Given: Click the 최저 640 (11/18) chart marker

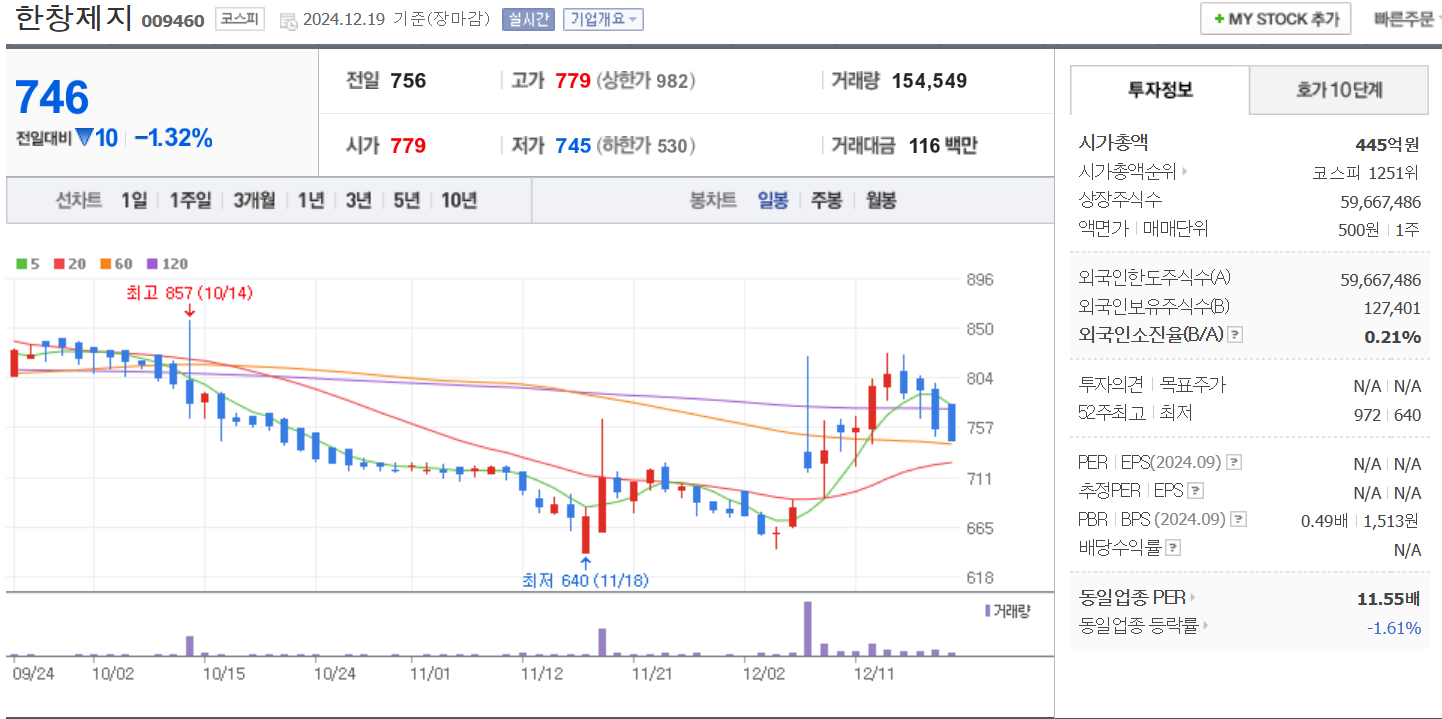Looking at the screenshot, I should point(585,580).
